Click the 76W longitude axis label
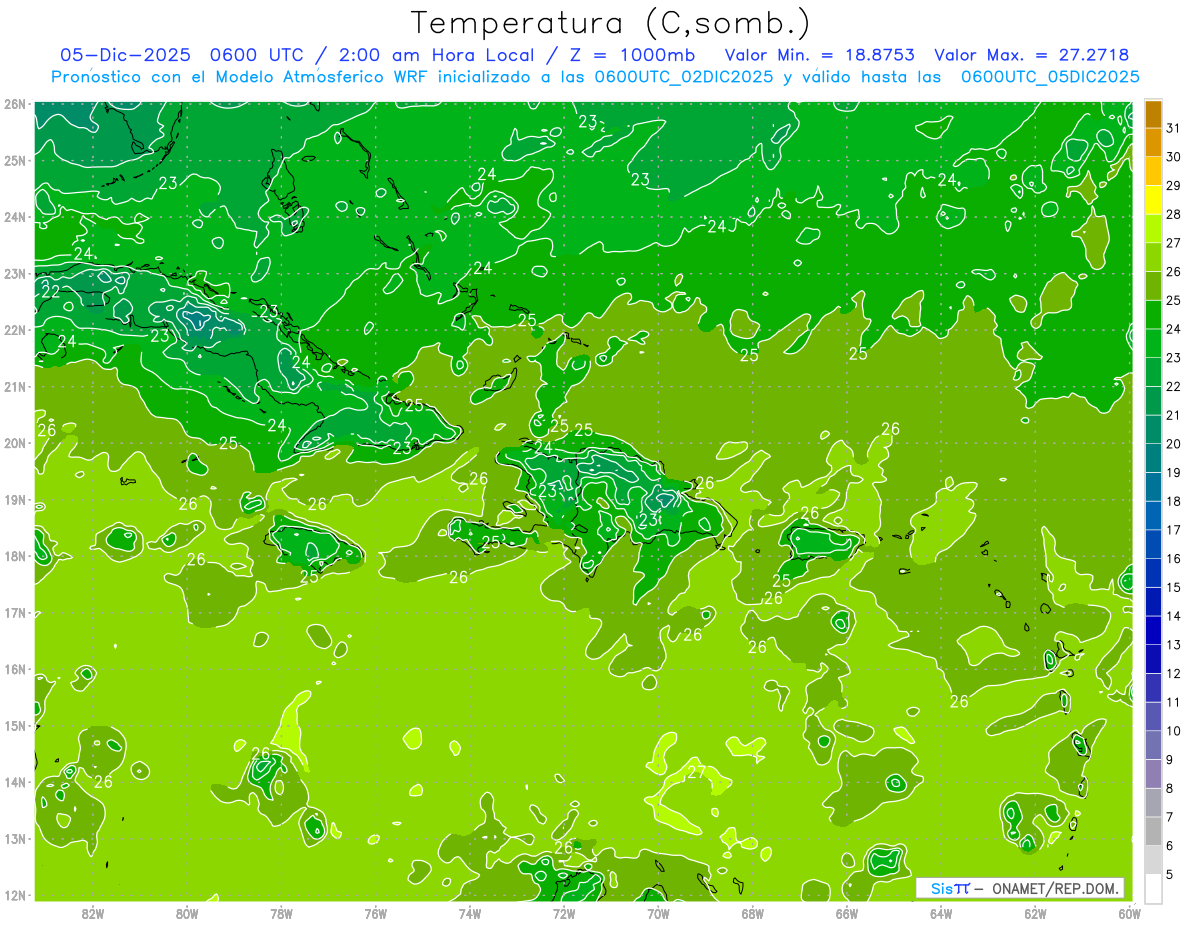This screenshot has width=1200, height=927. (x=376, y=913)
